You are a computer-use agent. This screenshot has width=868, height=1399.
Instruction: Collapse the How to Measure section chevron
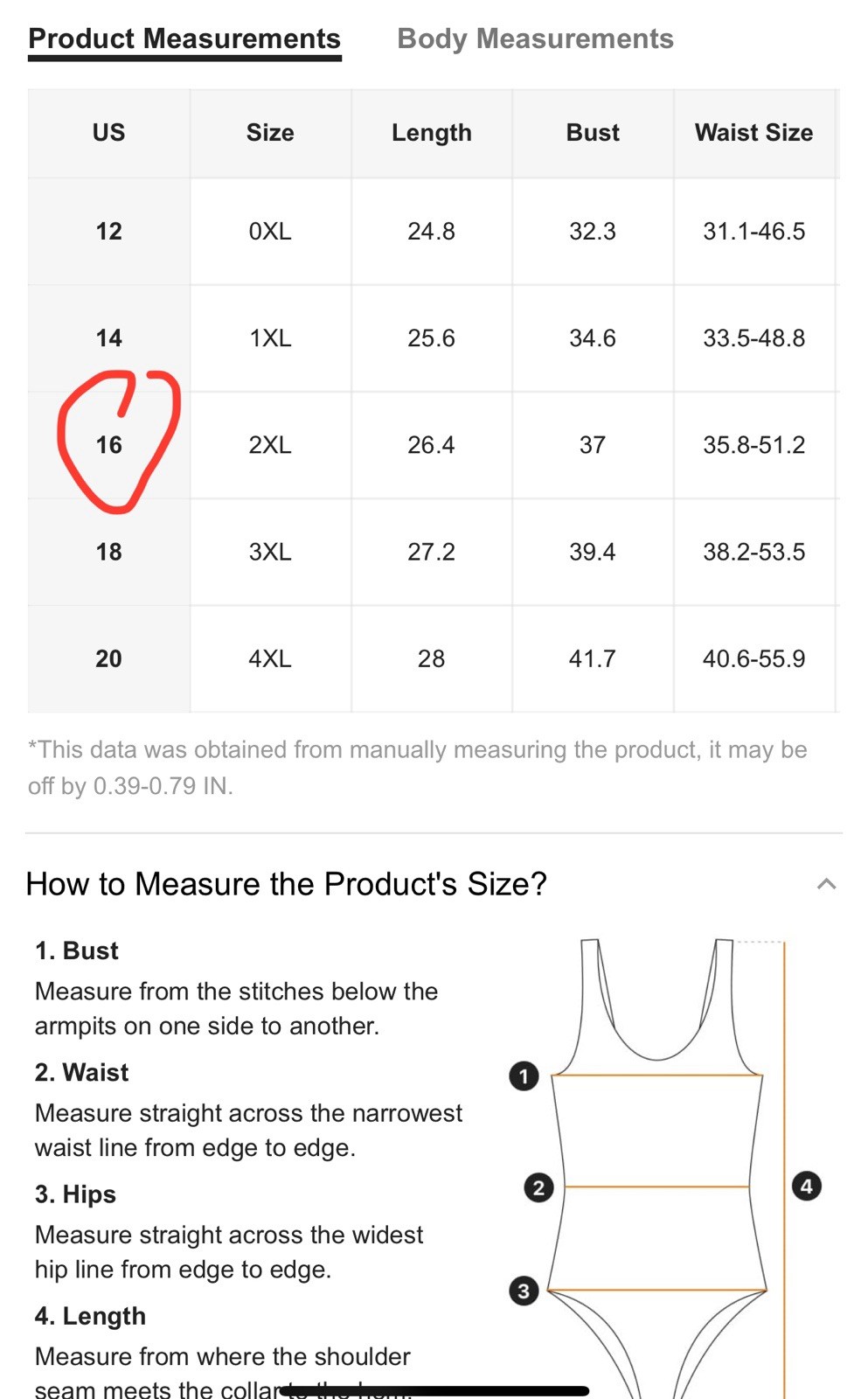tap(826, 884)
